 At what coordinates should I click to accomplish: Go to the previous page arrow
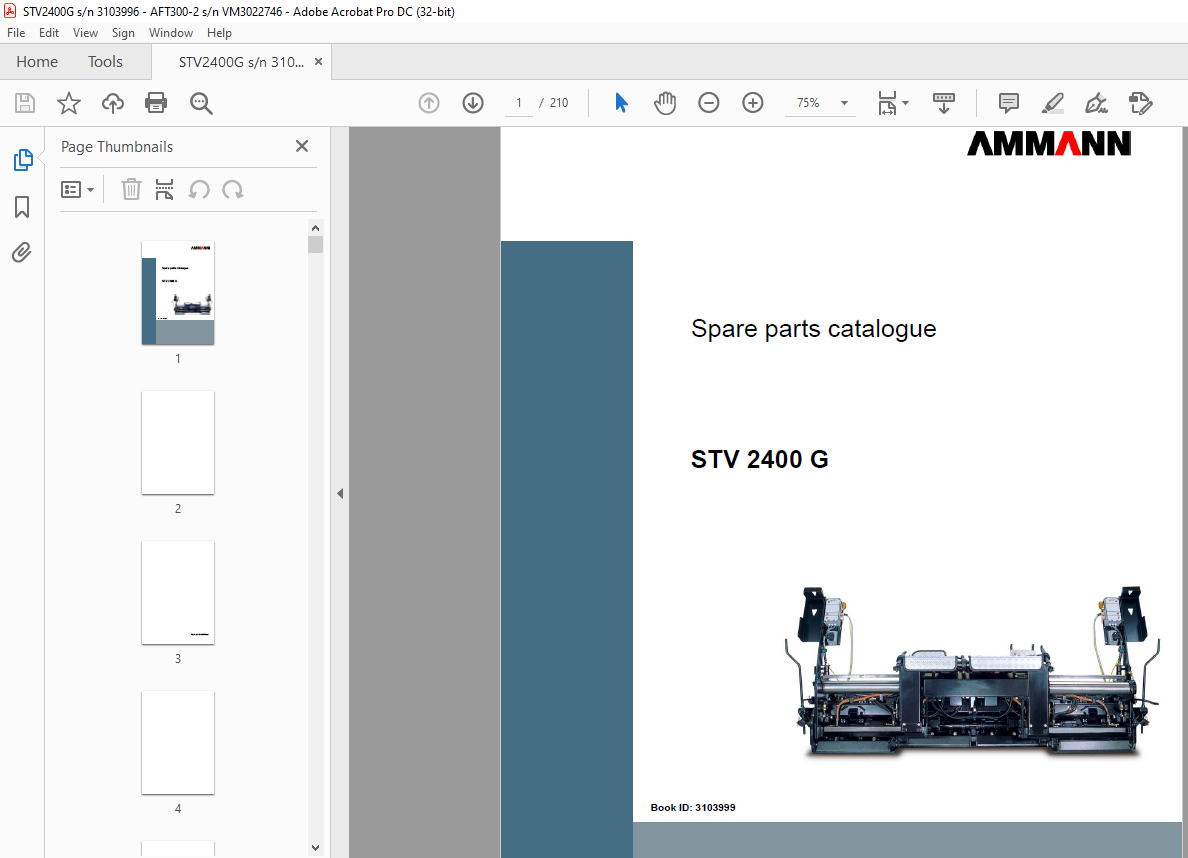pos(429,103)
